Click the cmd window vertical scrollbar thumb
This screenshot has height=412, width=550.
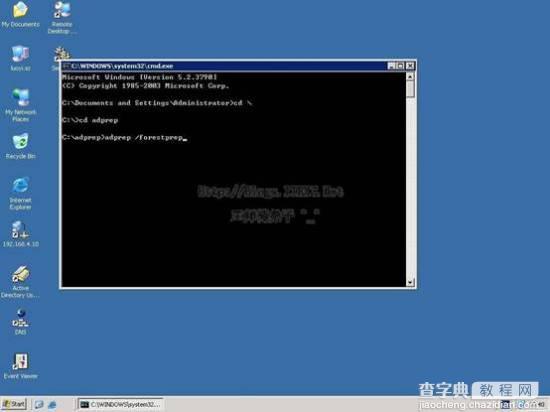coord(410,89)
